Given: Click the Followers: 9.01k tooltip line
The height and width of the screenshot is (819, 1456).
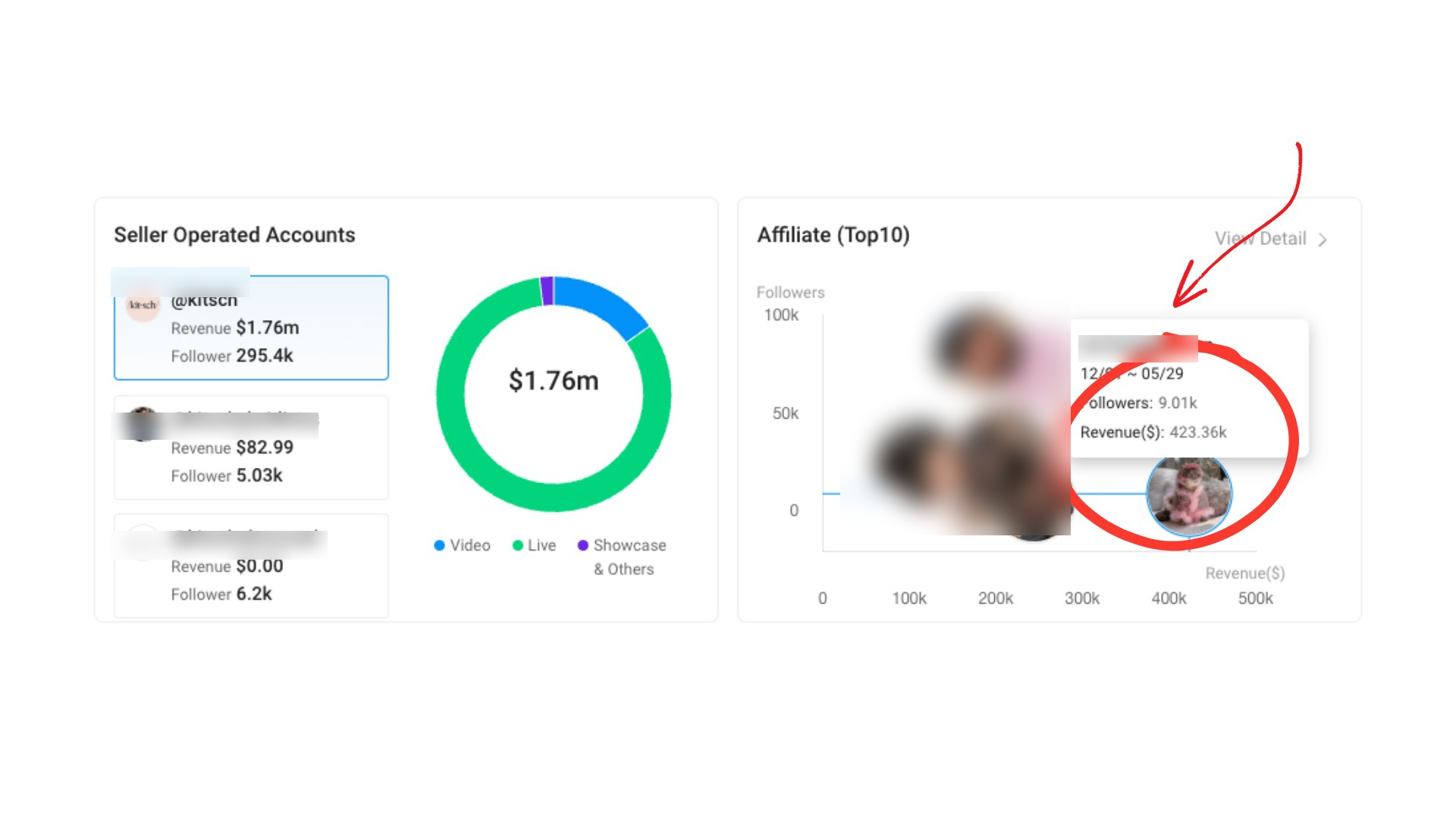Looking at the screenshot, I should (1139, 403).
